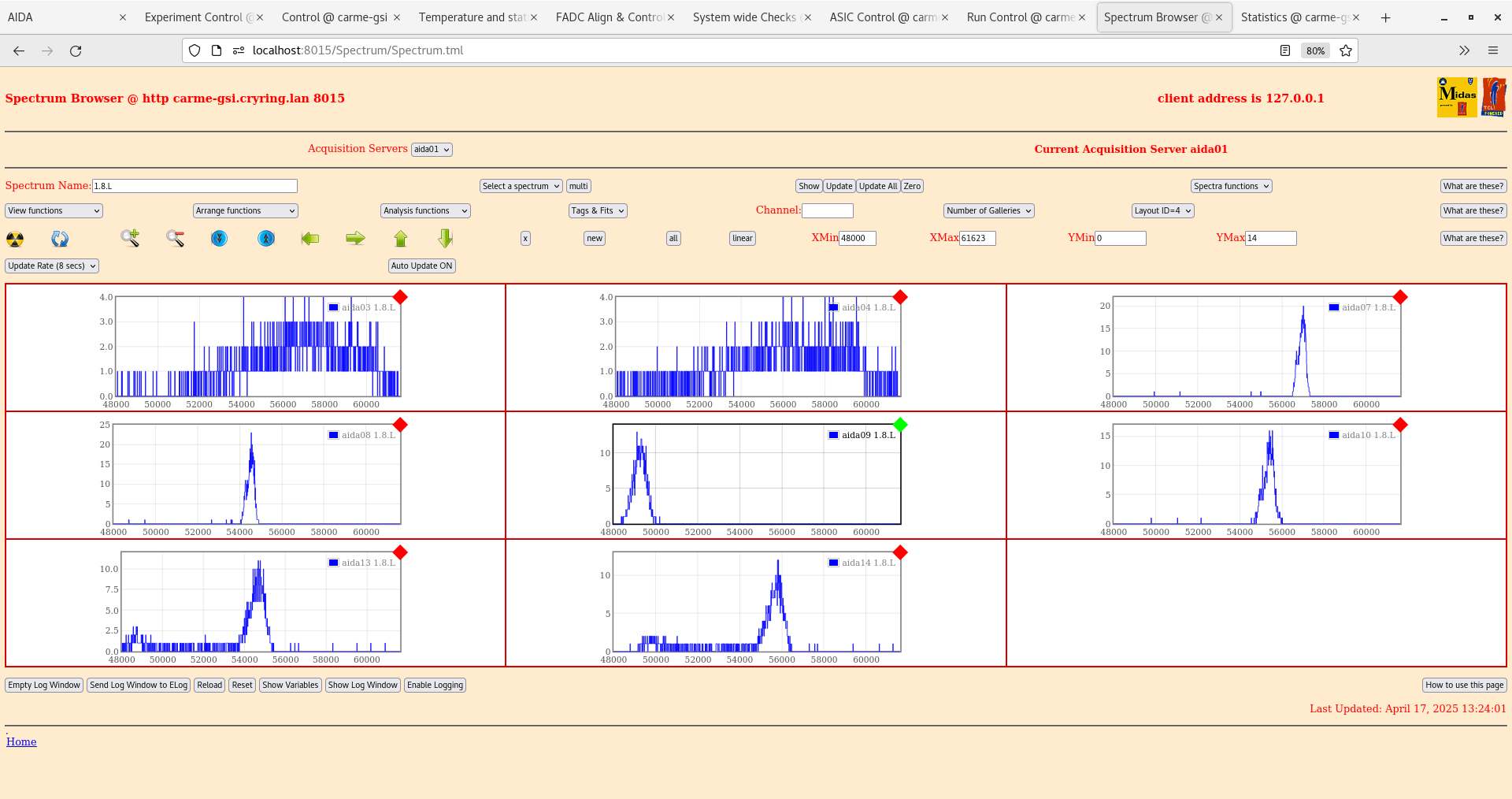The height and width of the screenshot is (799, 1512).
Task: Click the green diamond marker on aida09
Action: (x=900, y=425)
